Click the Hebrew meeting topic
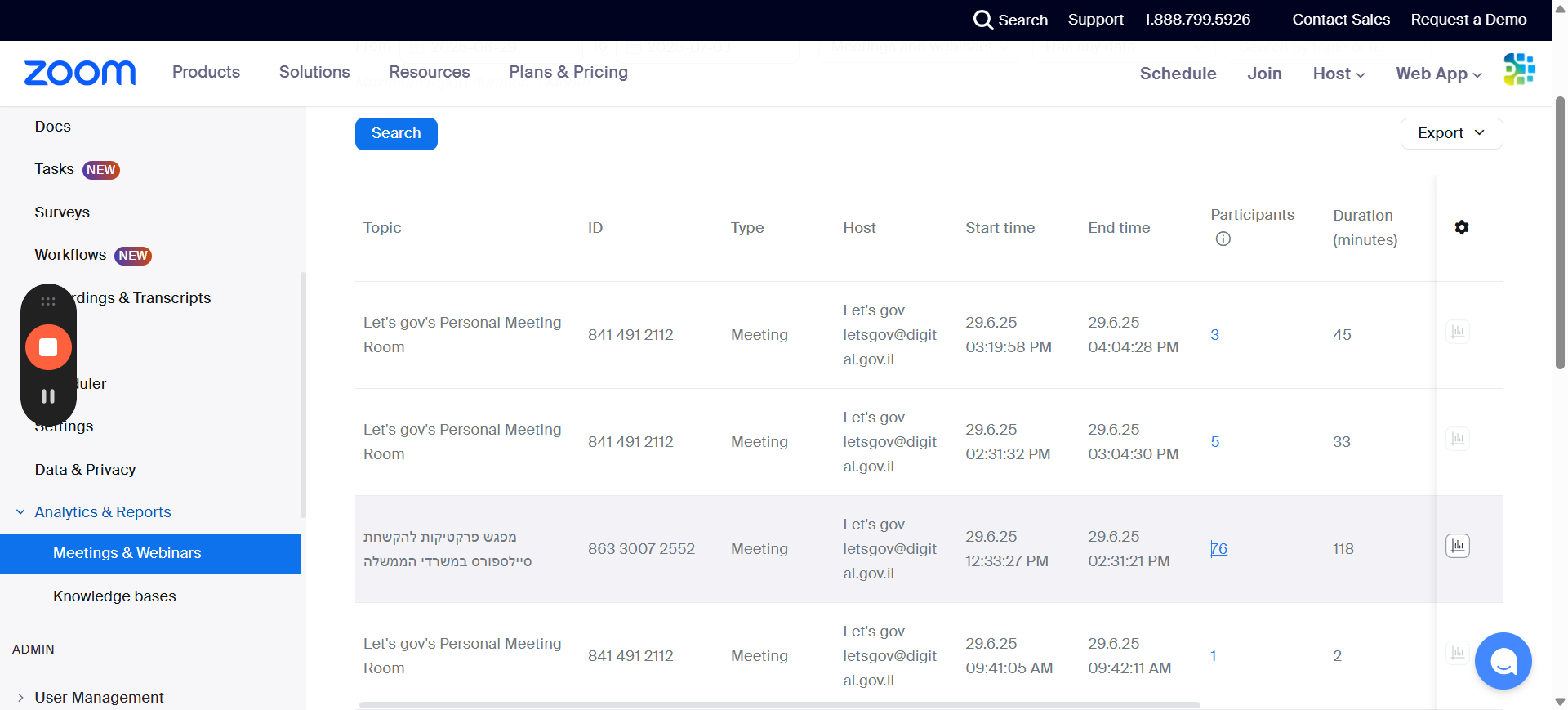Screen dimensions: 1568x710 pyautogui.click(x=448, y=549)
